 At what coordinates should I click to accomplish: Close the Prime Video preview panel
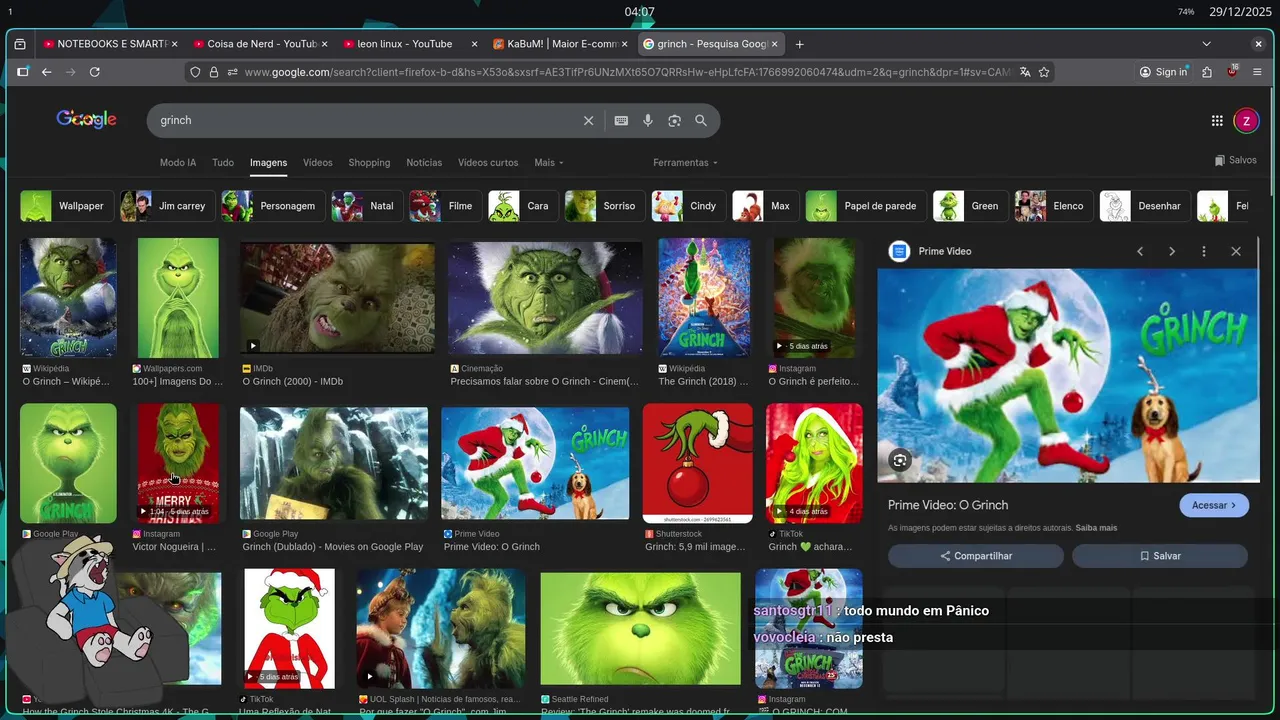[x=1236, y=251]
